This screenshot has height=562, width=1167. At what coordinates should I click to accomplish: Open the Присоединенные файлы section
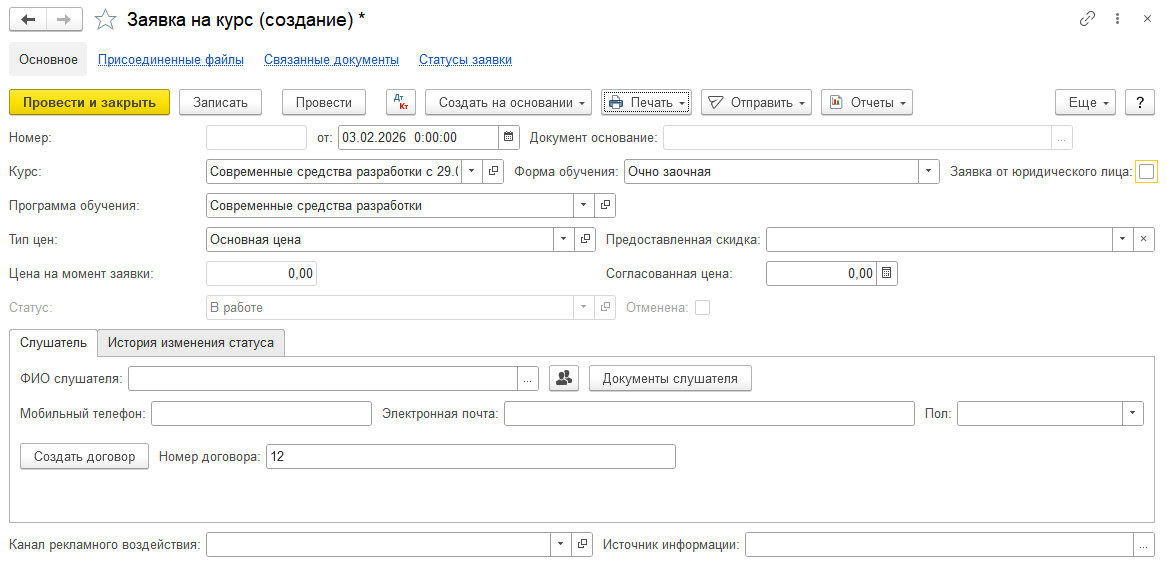171,60
